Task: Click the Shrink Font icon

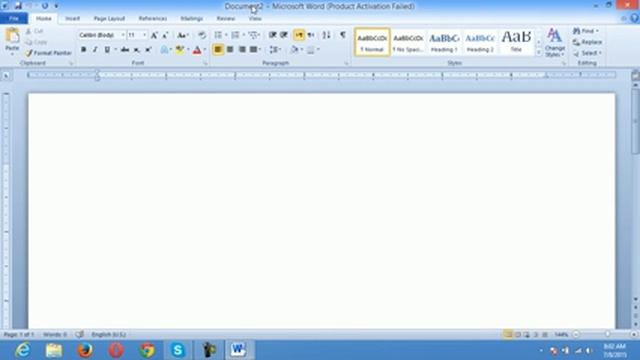Action: point(165,36)
